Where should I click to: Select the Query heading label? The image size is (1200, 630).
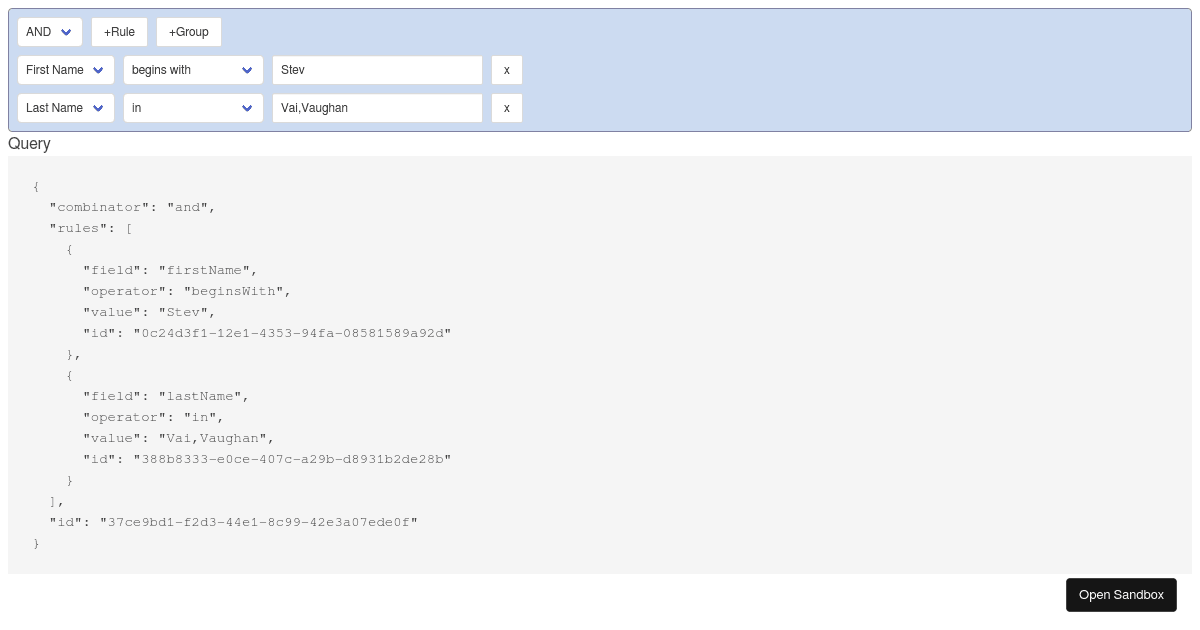tap(29, 144)
